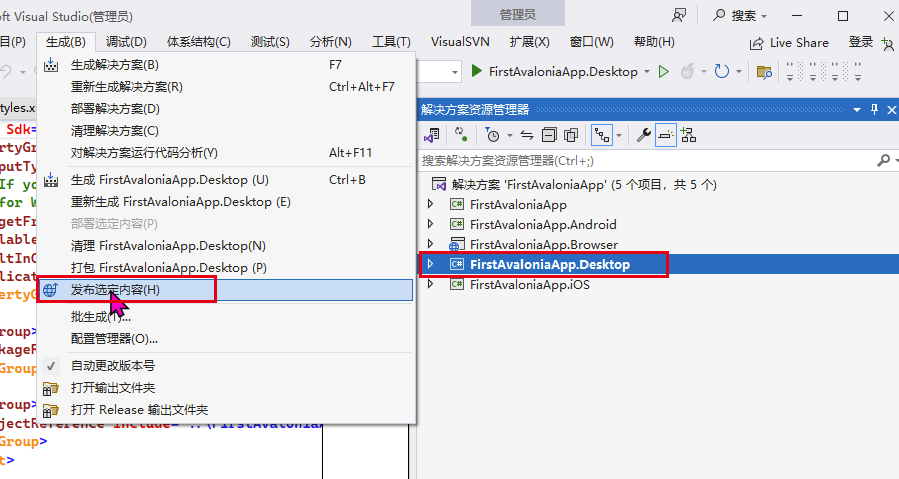Click search magnifier in Solution Explorer

tap(883, 161)
